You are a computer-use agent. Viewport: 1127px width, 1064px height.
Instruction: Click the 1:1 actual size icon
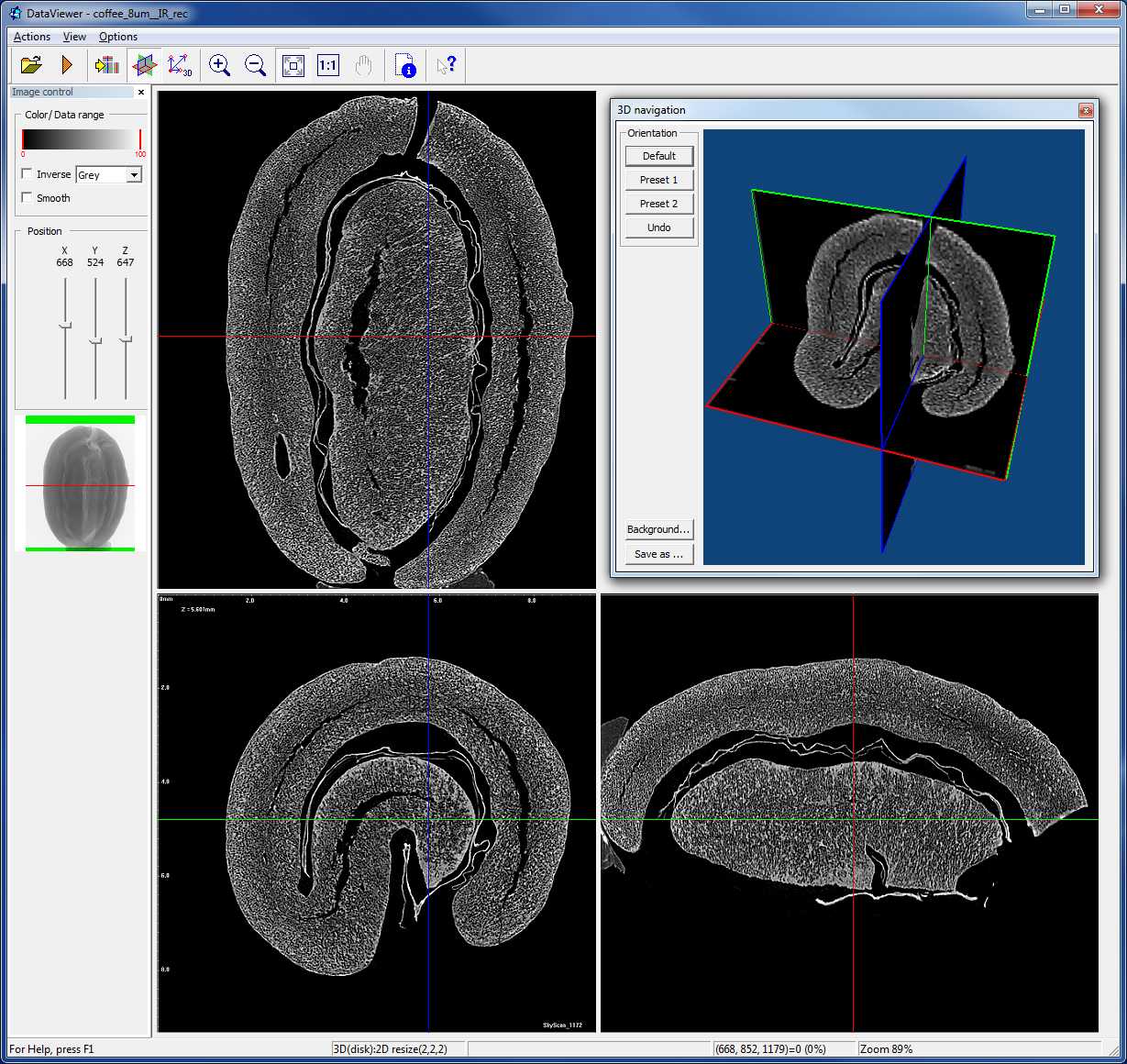[x=327, y=64]
